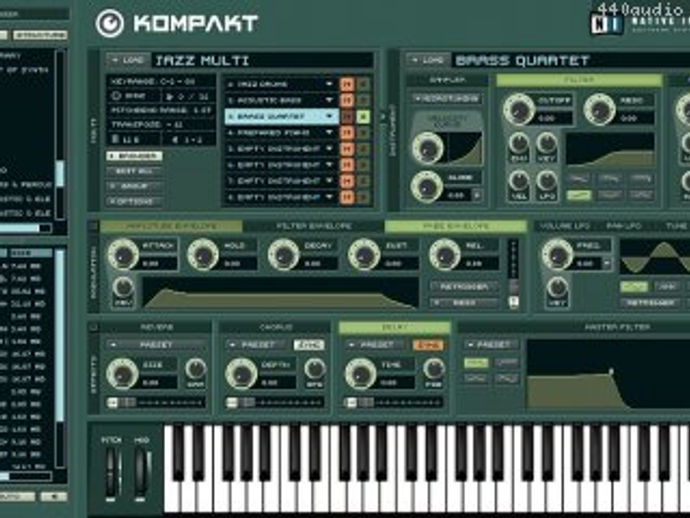Screen dimensions: 690x518
Task: Click the Native Instruments NI logo
Action: point(606,25)
